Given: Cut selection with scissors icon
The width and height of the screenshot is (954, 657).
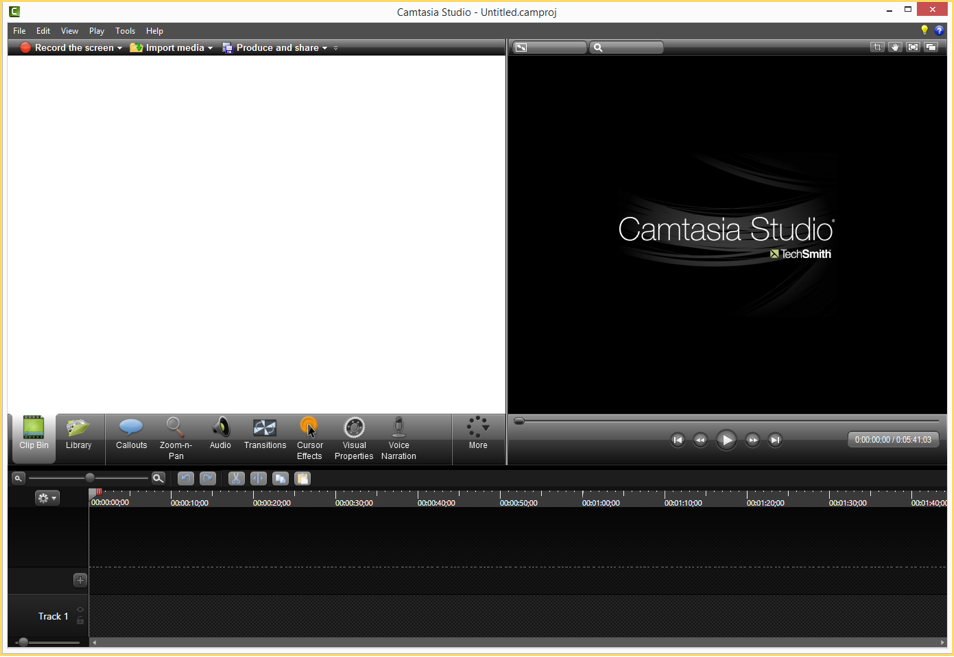Looking at the screenshot, I should click(236, 479).
